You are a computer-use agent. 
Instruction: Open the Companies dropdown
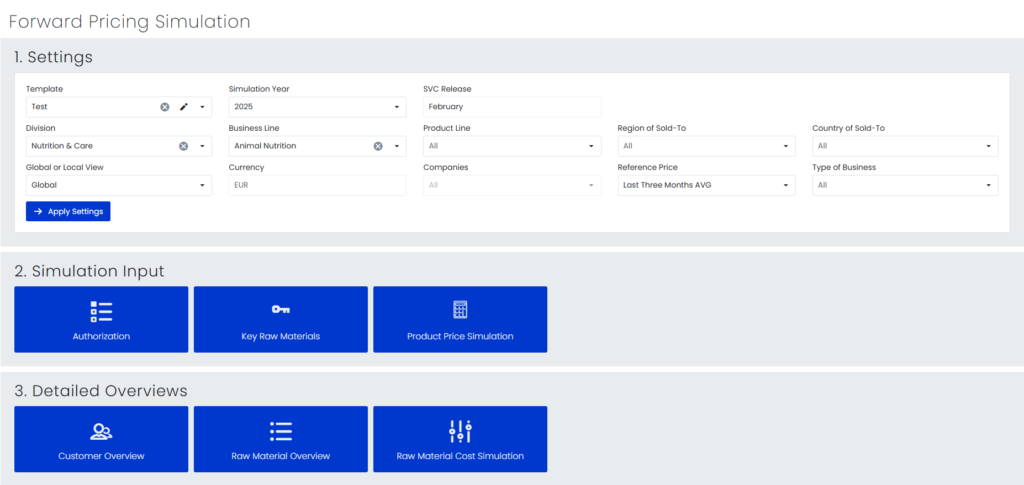click(x=512, y=185)
